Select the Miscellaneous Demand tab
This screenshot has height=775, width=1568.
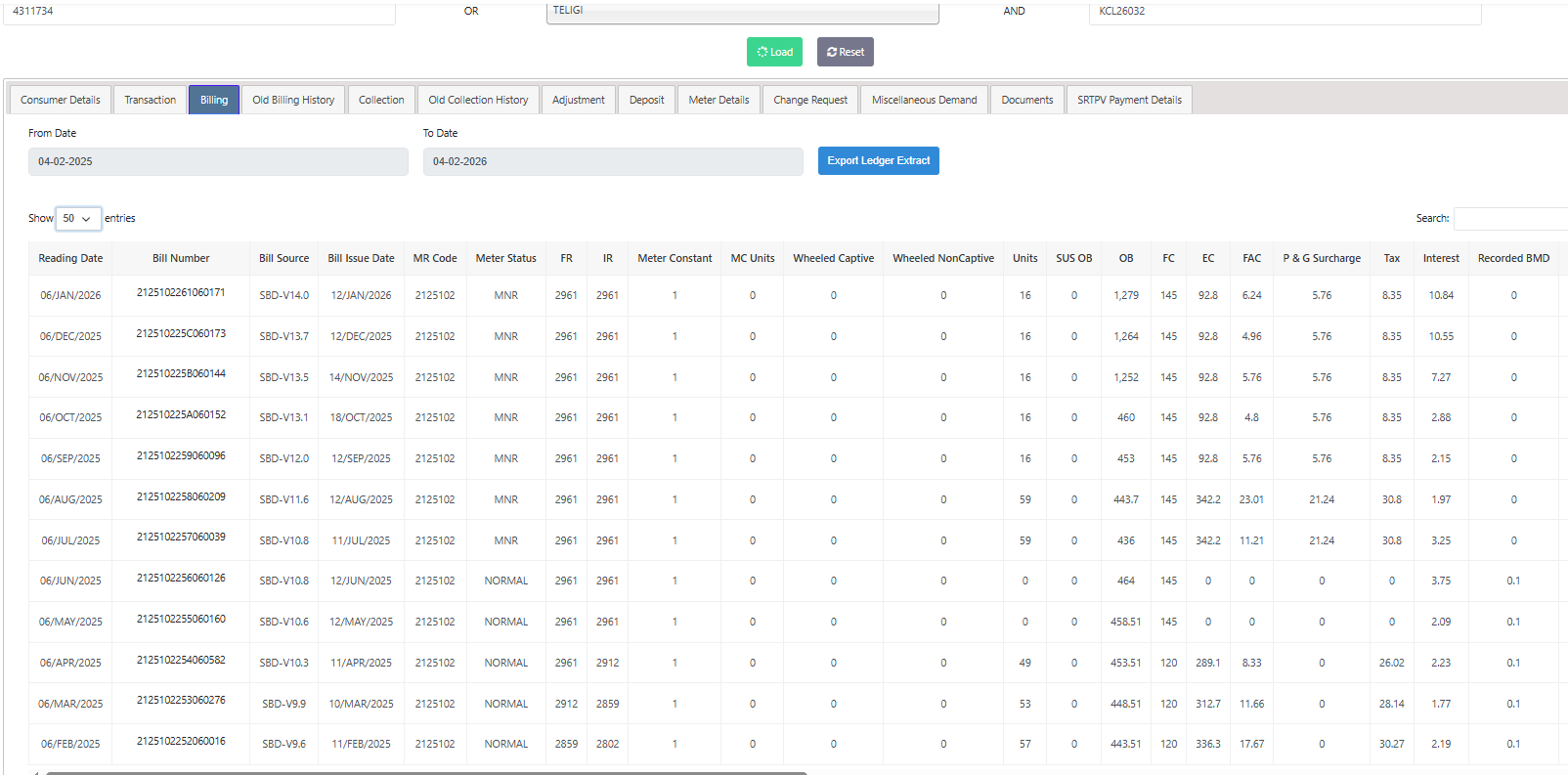pos(924,100)
